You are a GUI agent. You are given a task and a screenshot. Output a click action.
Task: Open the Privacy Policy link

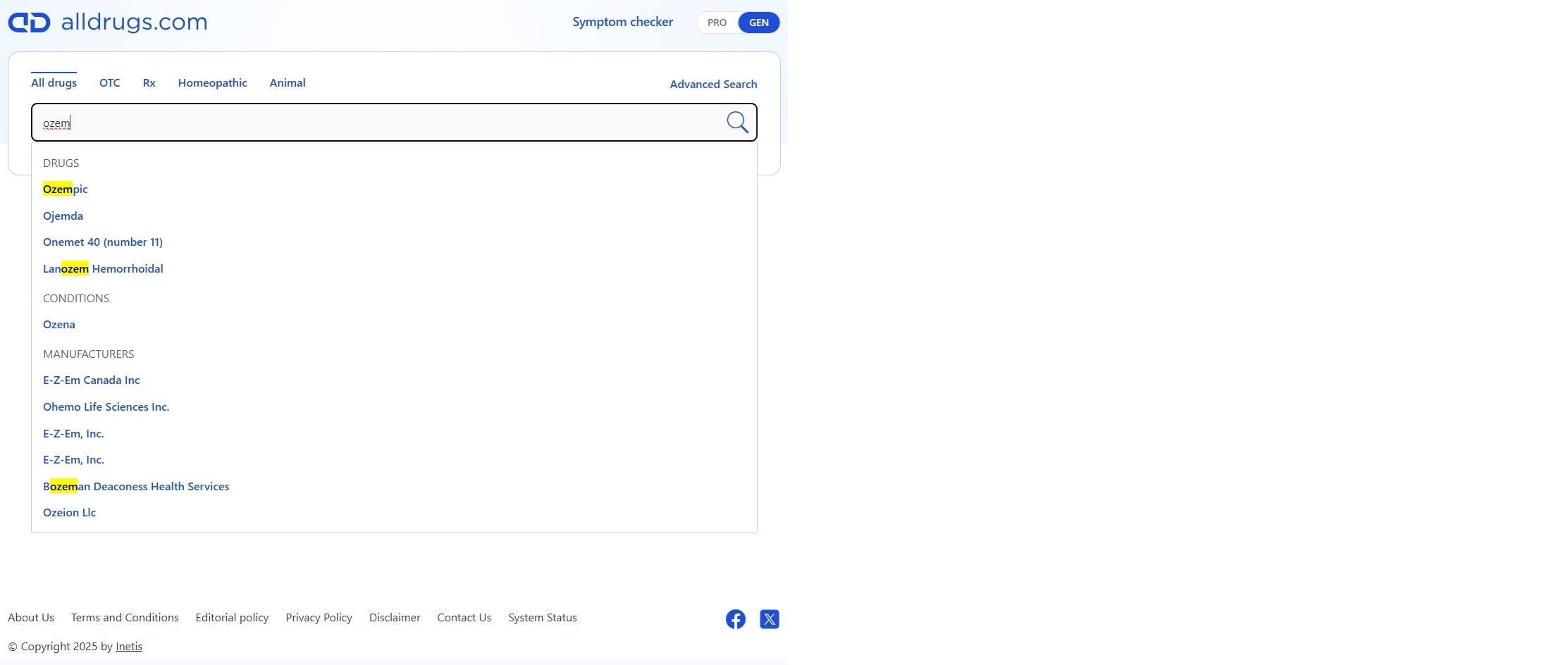[319, 617]
